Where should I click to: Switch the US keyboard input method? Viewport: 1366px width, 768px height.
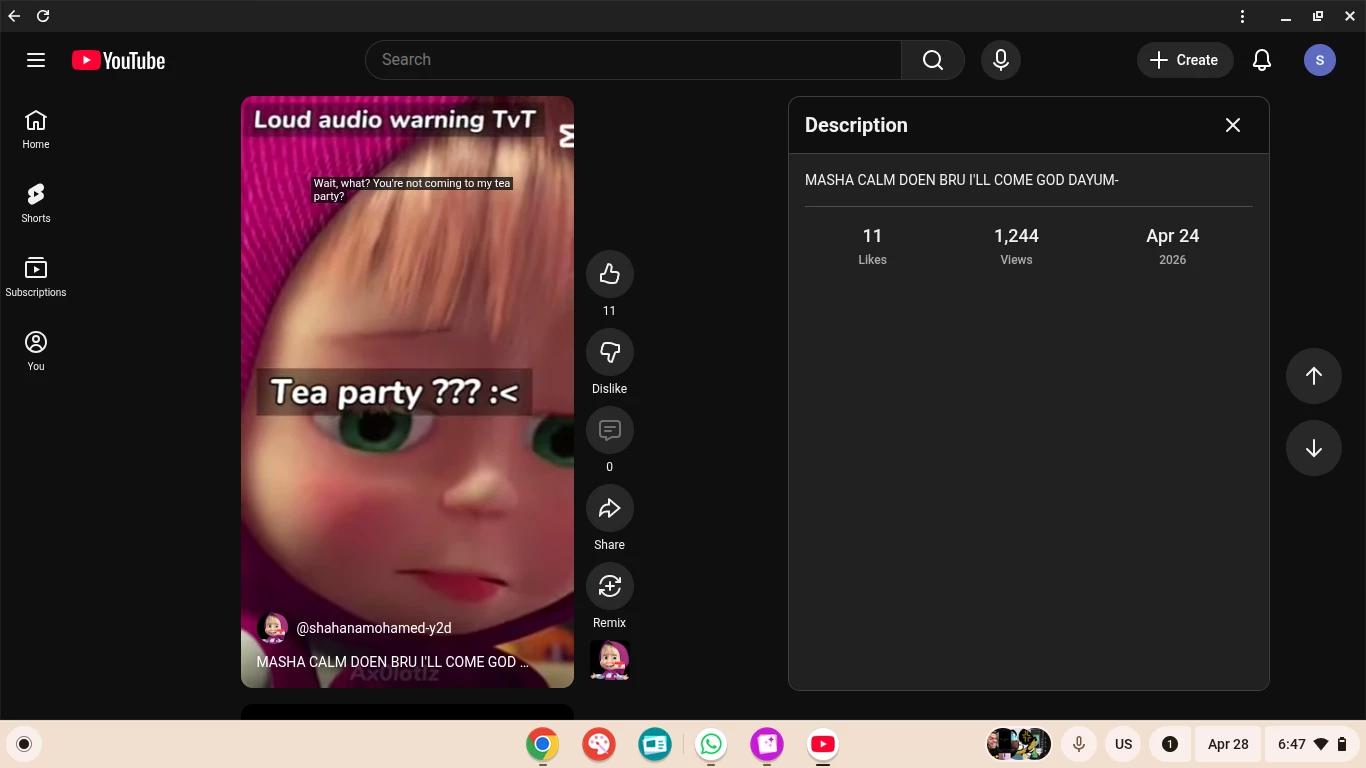click(x=1123, y=744)
